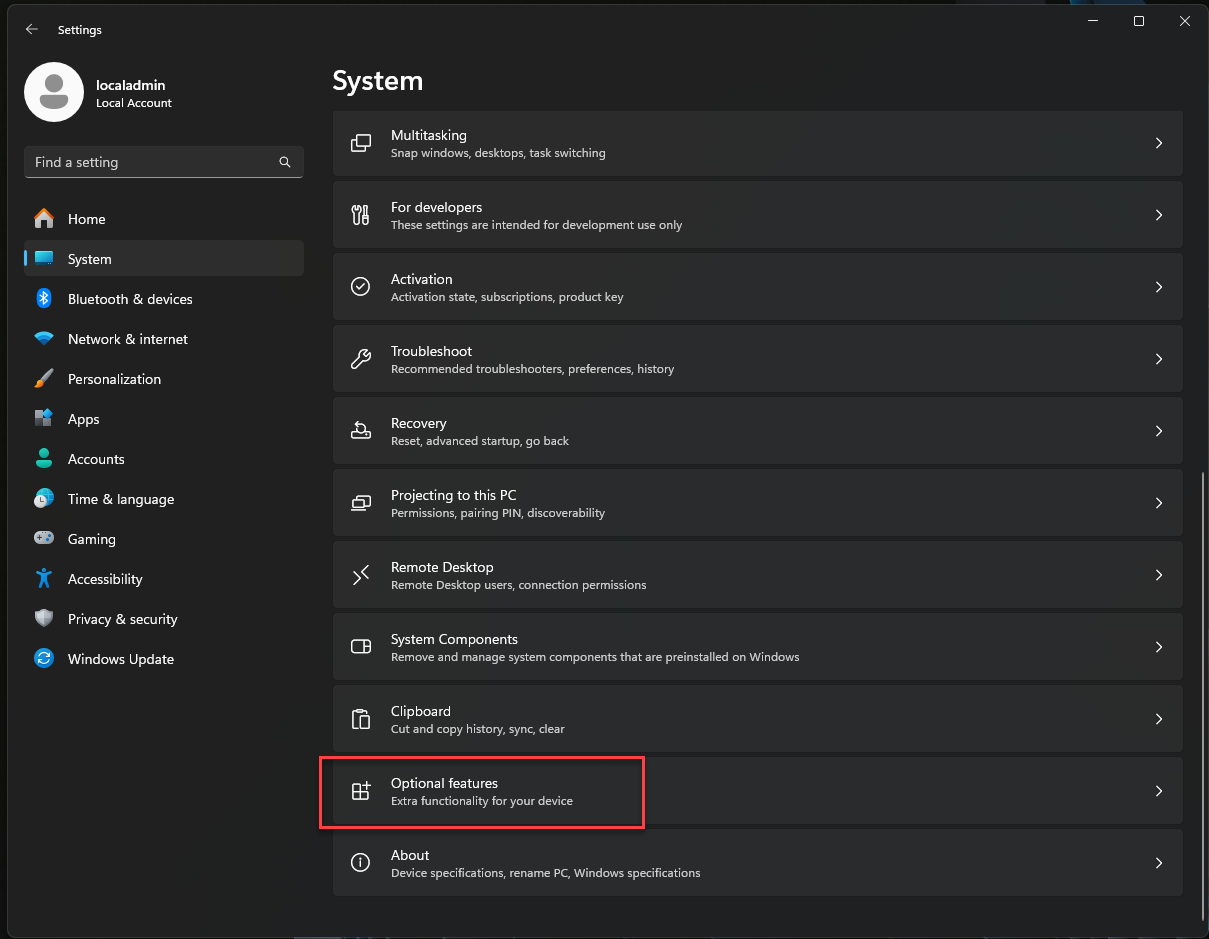Click the Troubleshoot wrench icon
The height and width of the screenshot is (939, 1209).
click(361, 359)
